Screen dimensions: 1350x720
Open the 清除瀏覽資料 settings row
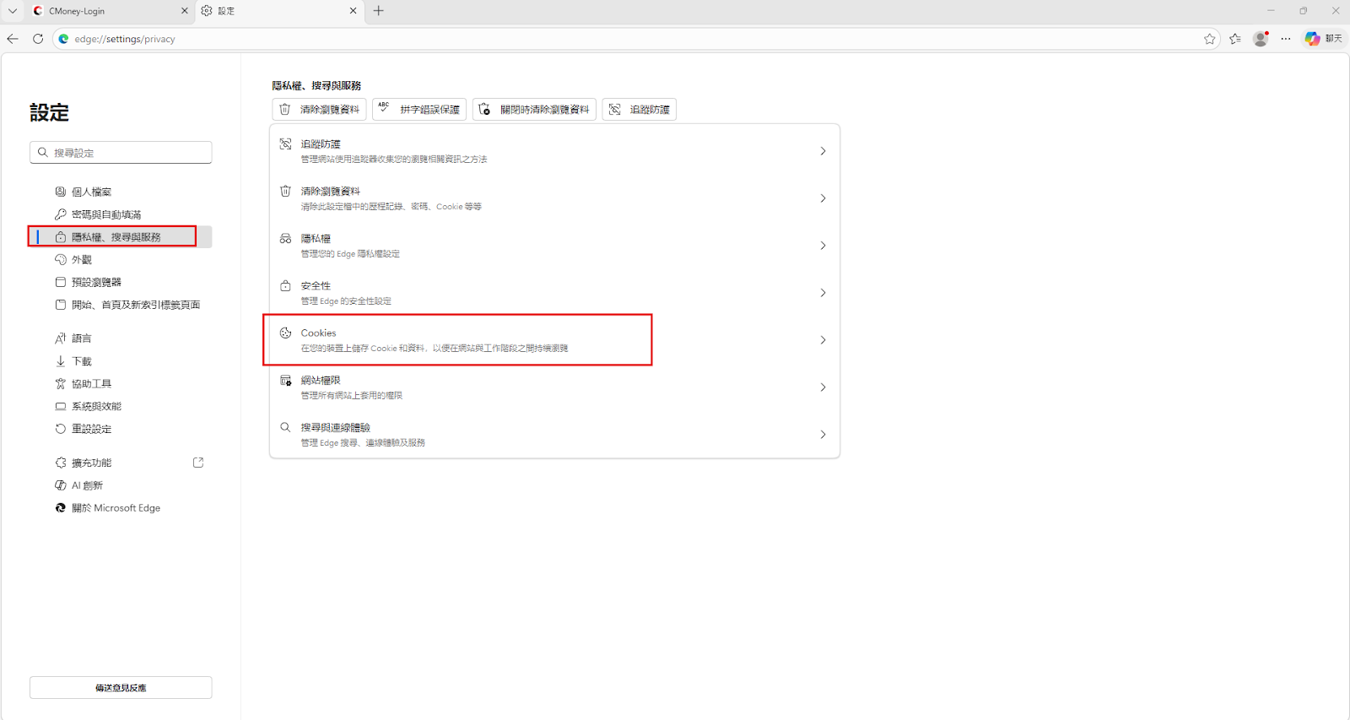point(555,198)
